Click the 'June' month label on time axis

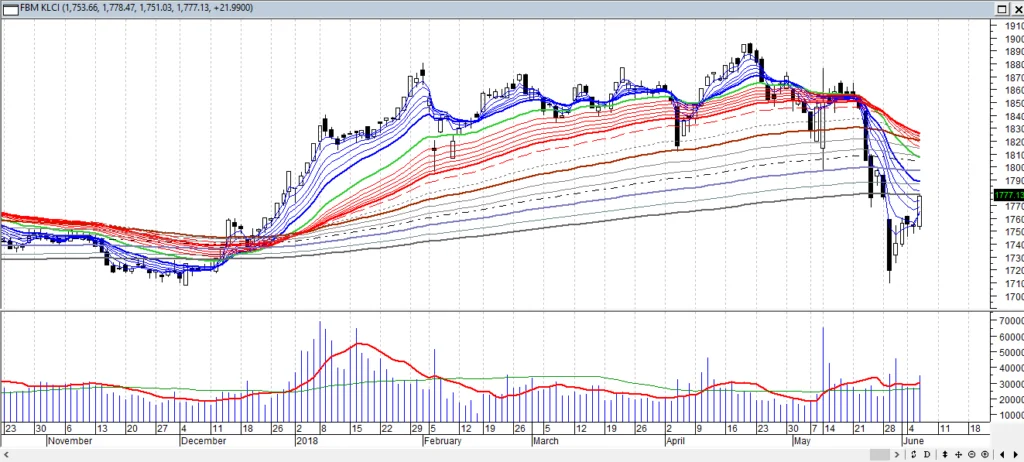(x=915, y=441)
